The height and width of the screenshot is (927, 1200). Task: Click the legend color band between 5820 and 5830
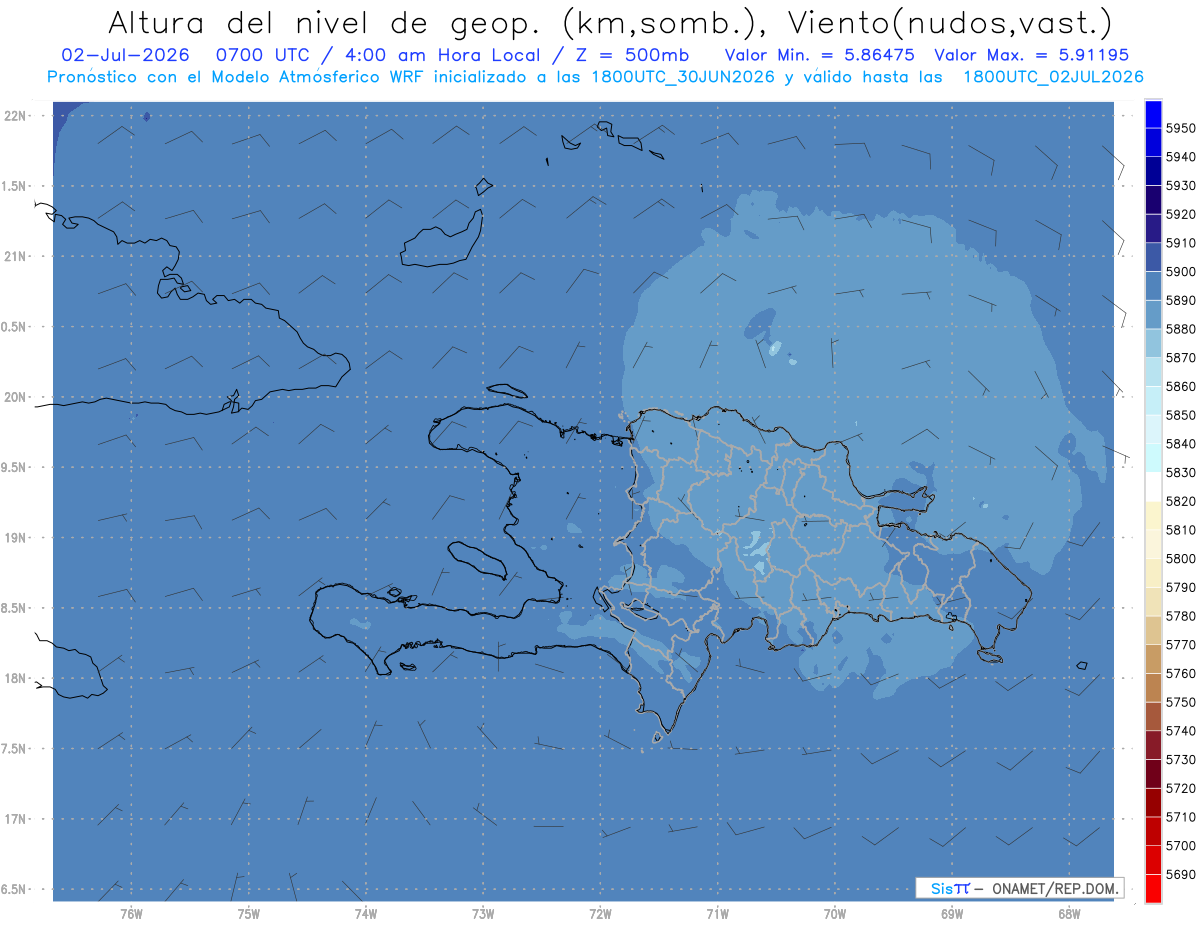(1153, 486)
